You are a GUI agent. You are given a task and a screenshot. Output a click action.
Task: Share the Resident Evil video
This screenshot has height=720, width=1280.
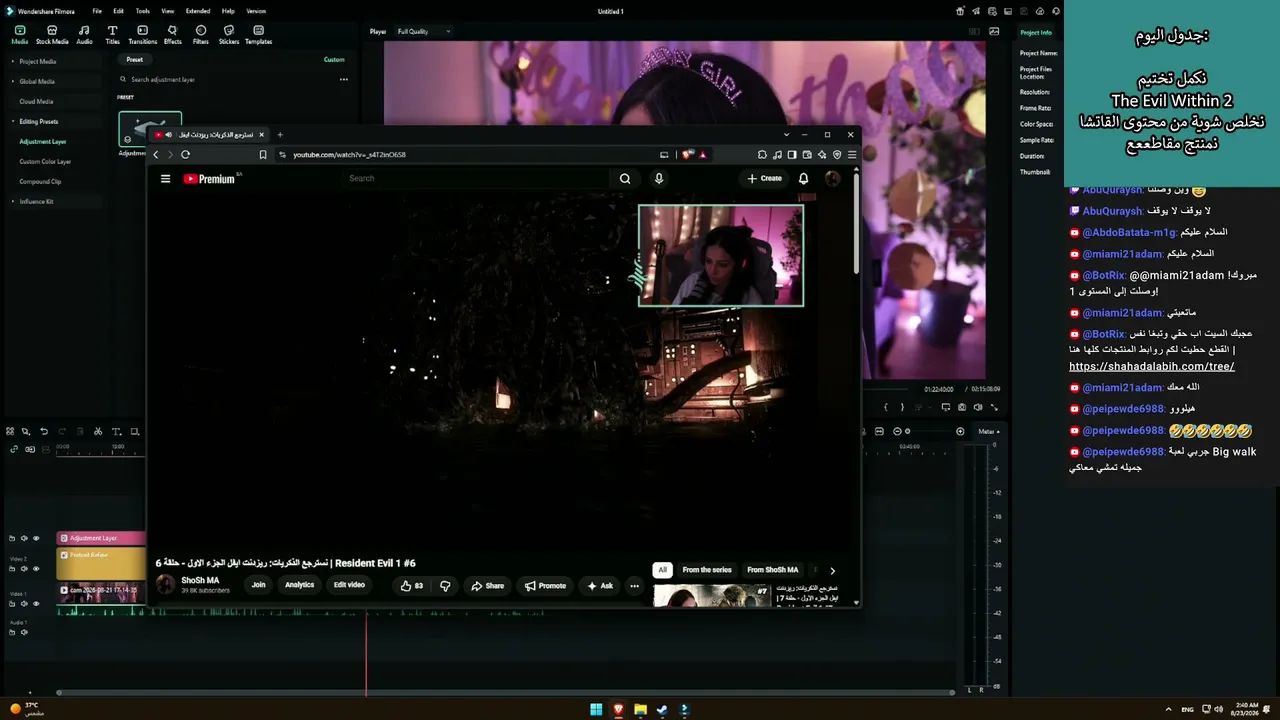click(x=487, y=586)
